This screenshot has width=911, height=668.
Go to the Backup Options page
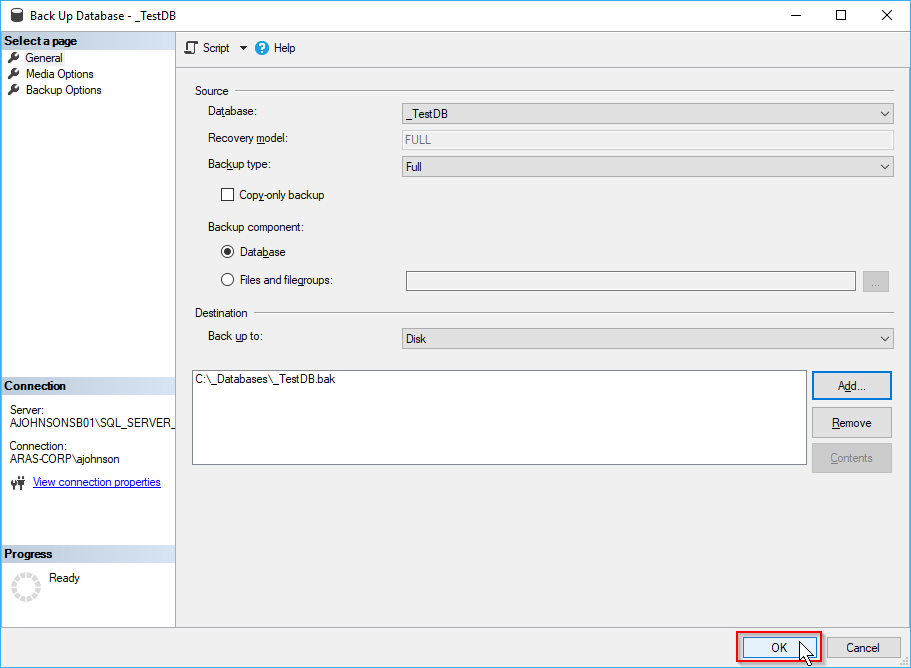(x=63, y=90)
